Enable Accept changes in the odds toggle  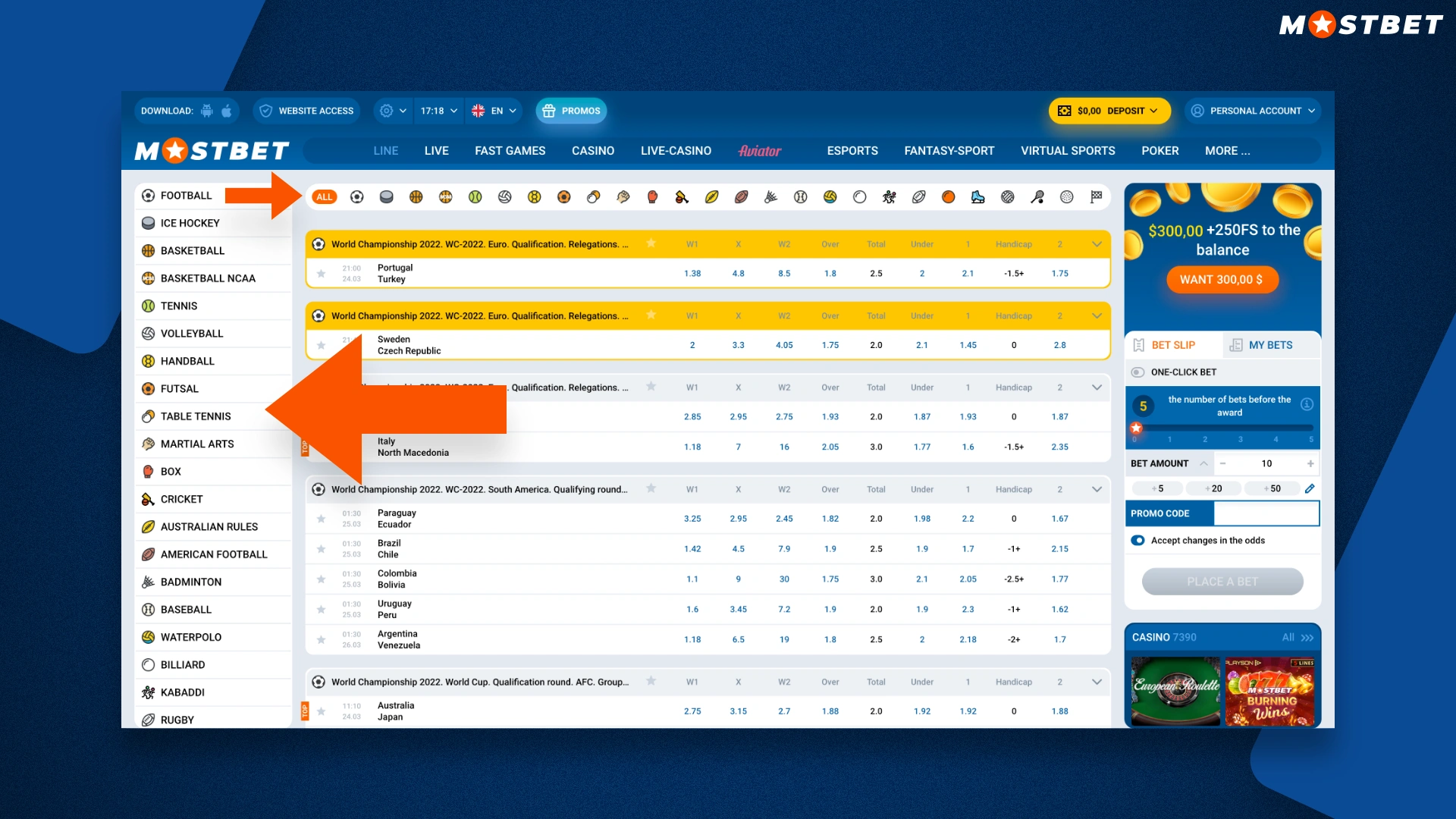coord(1139,539)
